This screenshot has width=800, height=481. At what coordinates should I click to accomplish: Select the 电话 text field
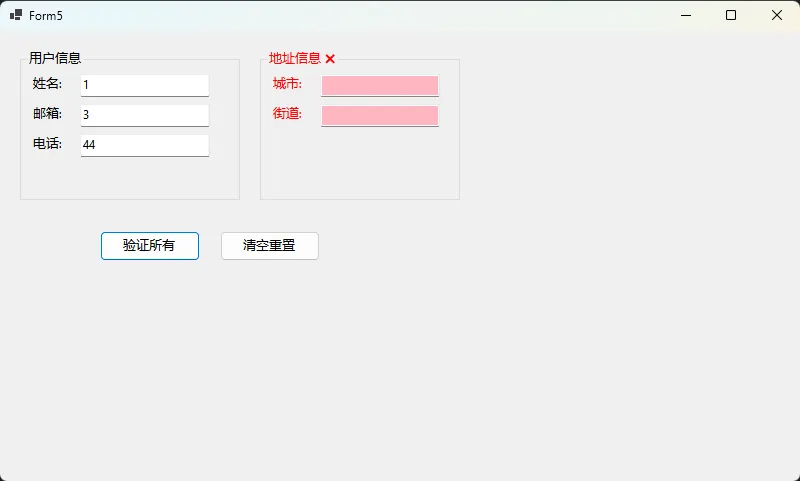pos(144,145)
